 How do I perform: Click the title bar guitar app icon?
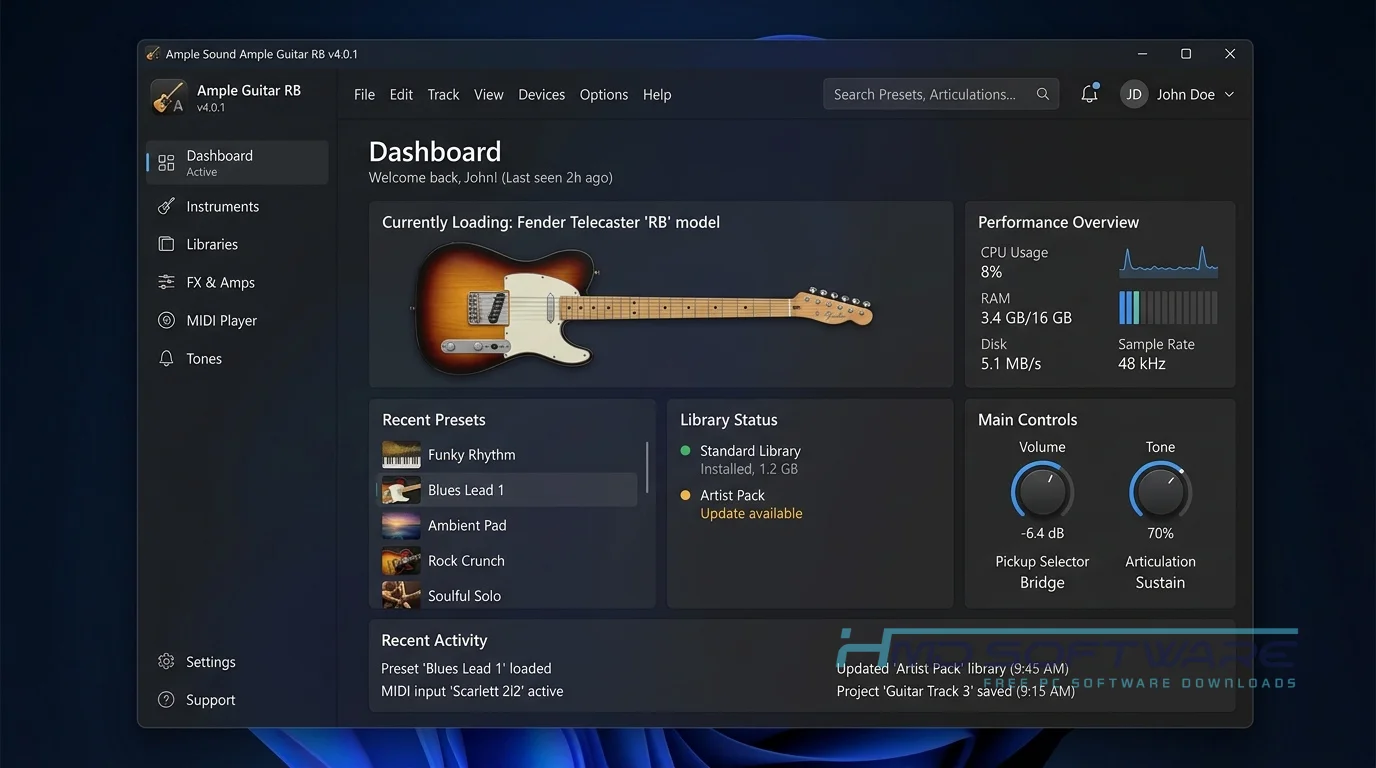pos(152,53)
